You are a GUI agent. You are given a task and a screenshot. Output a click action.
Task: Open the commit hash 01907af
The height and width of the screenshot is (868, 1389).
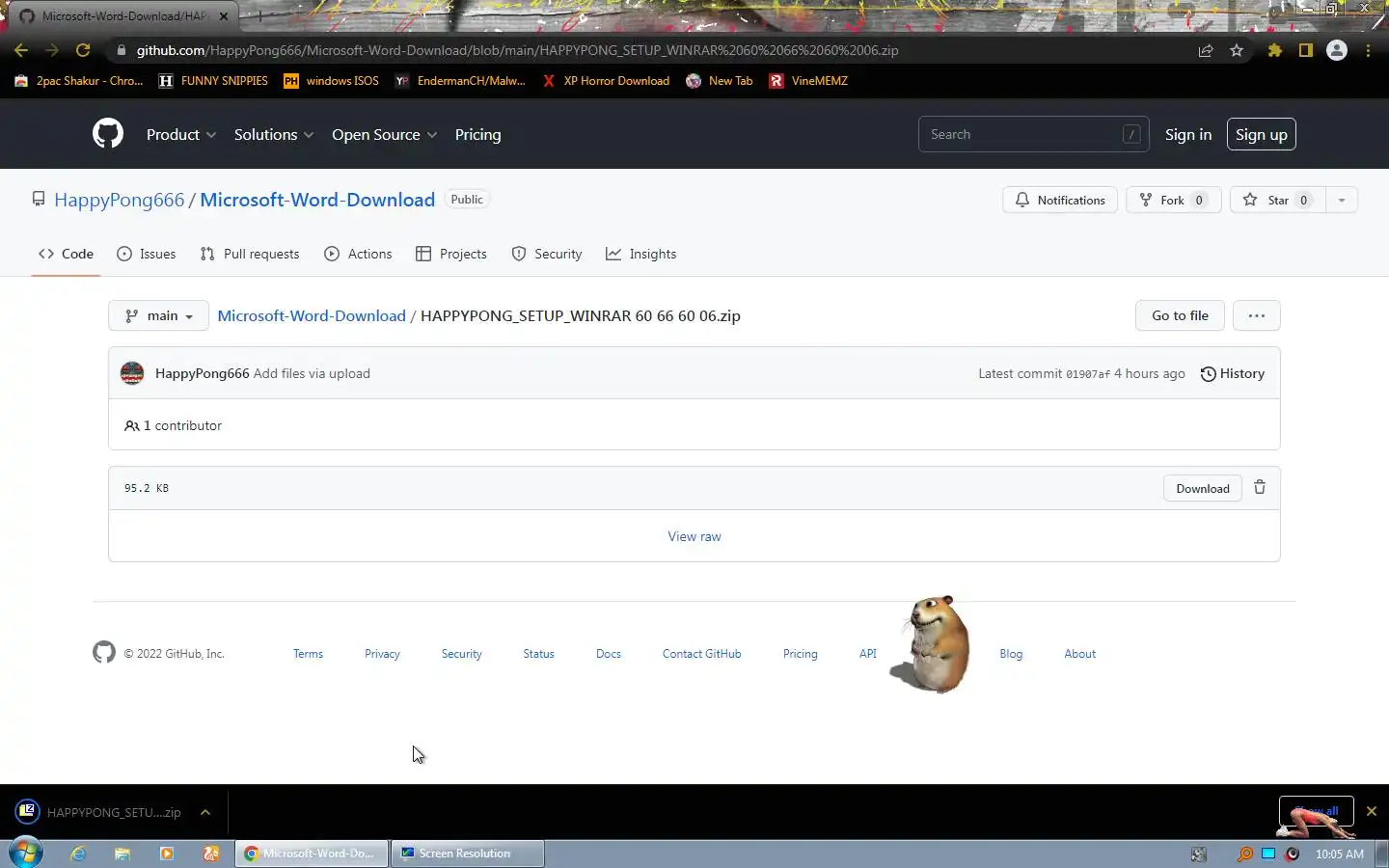[x=1088, y=374]
